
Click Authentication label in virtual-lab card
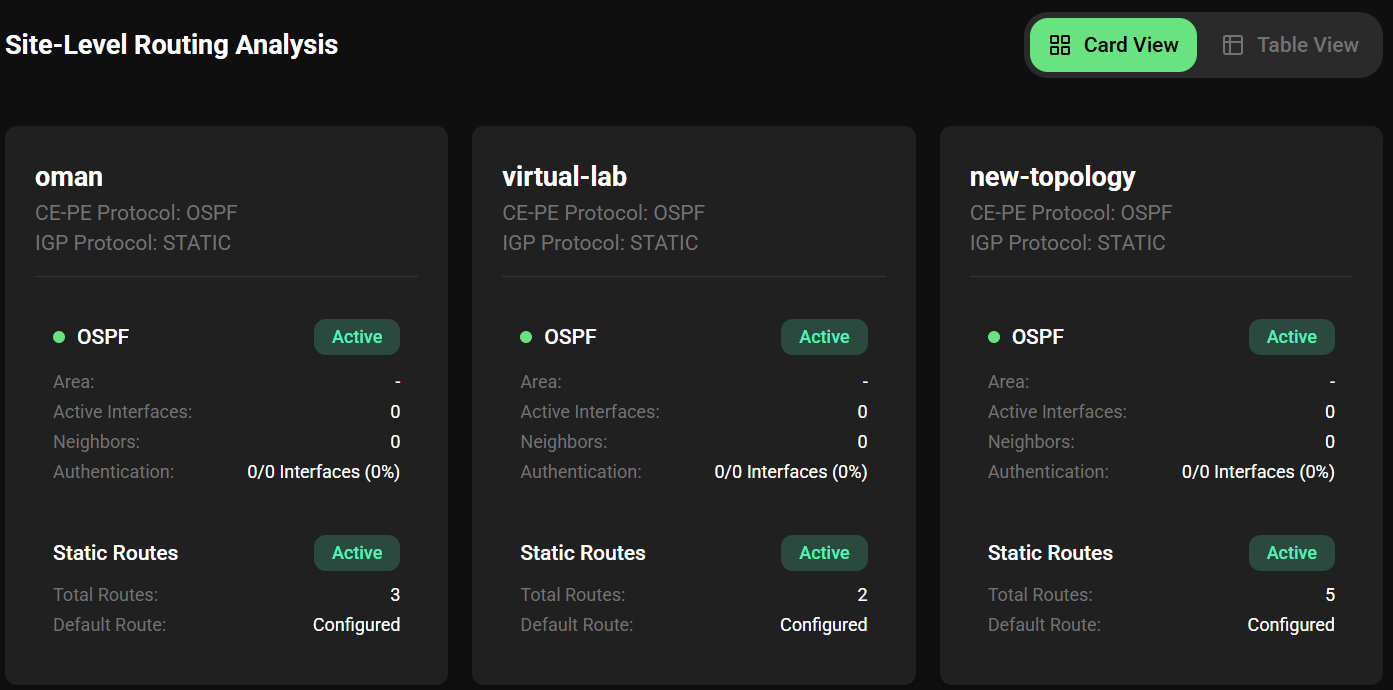(581, 472)
